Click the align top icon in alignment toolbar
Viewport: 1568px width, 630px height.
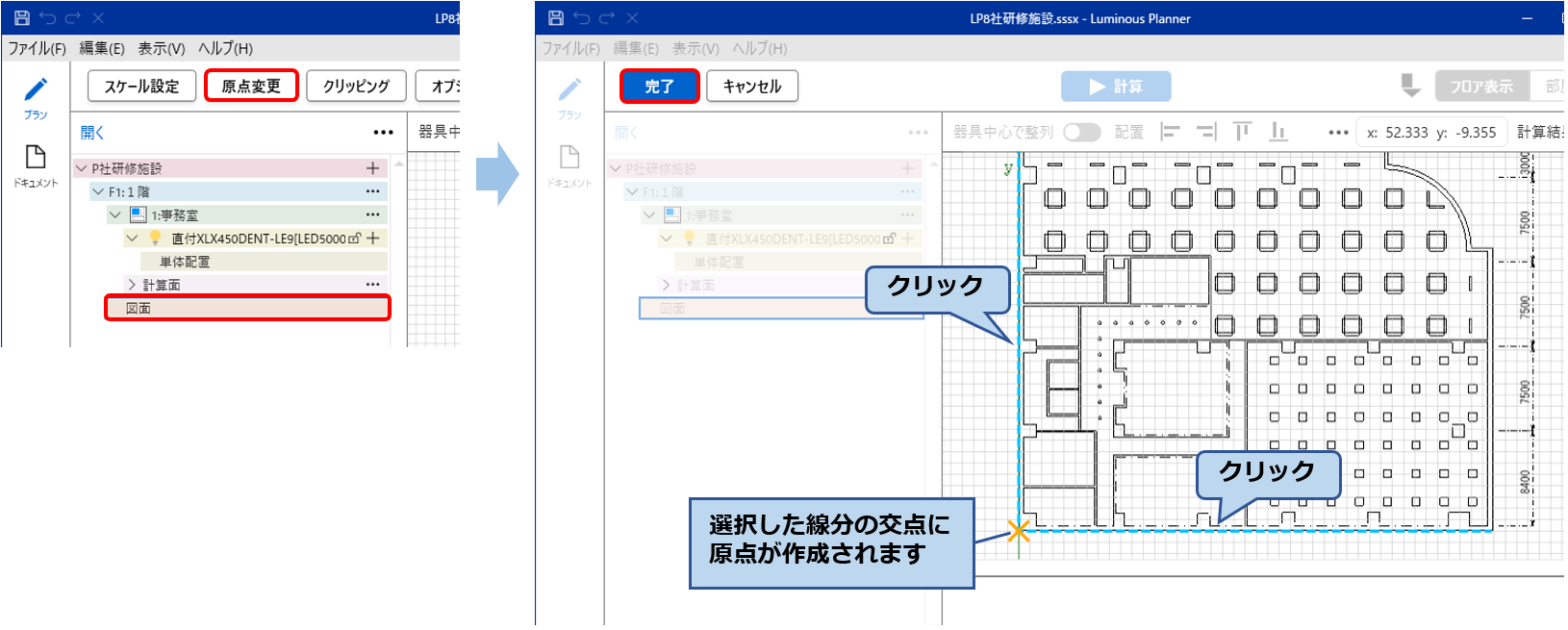(x=1242, y=132)
